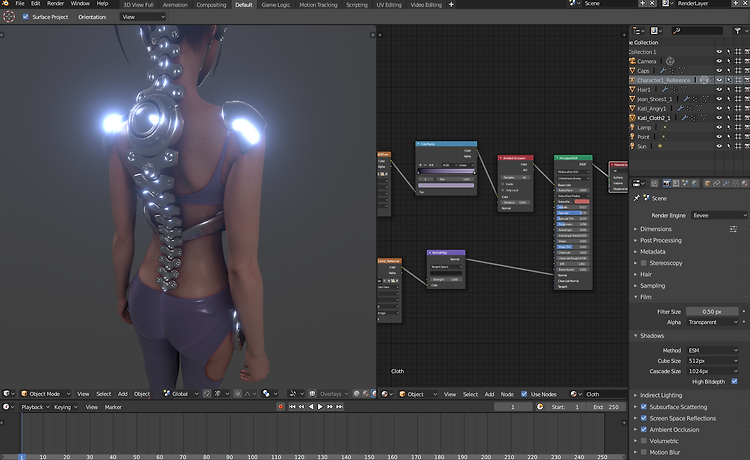Enable the Motion Blur checkbox
Viewport: 750px width, 460px height.
point(644,452)
